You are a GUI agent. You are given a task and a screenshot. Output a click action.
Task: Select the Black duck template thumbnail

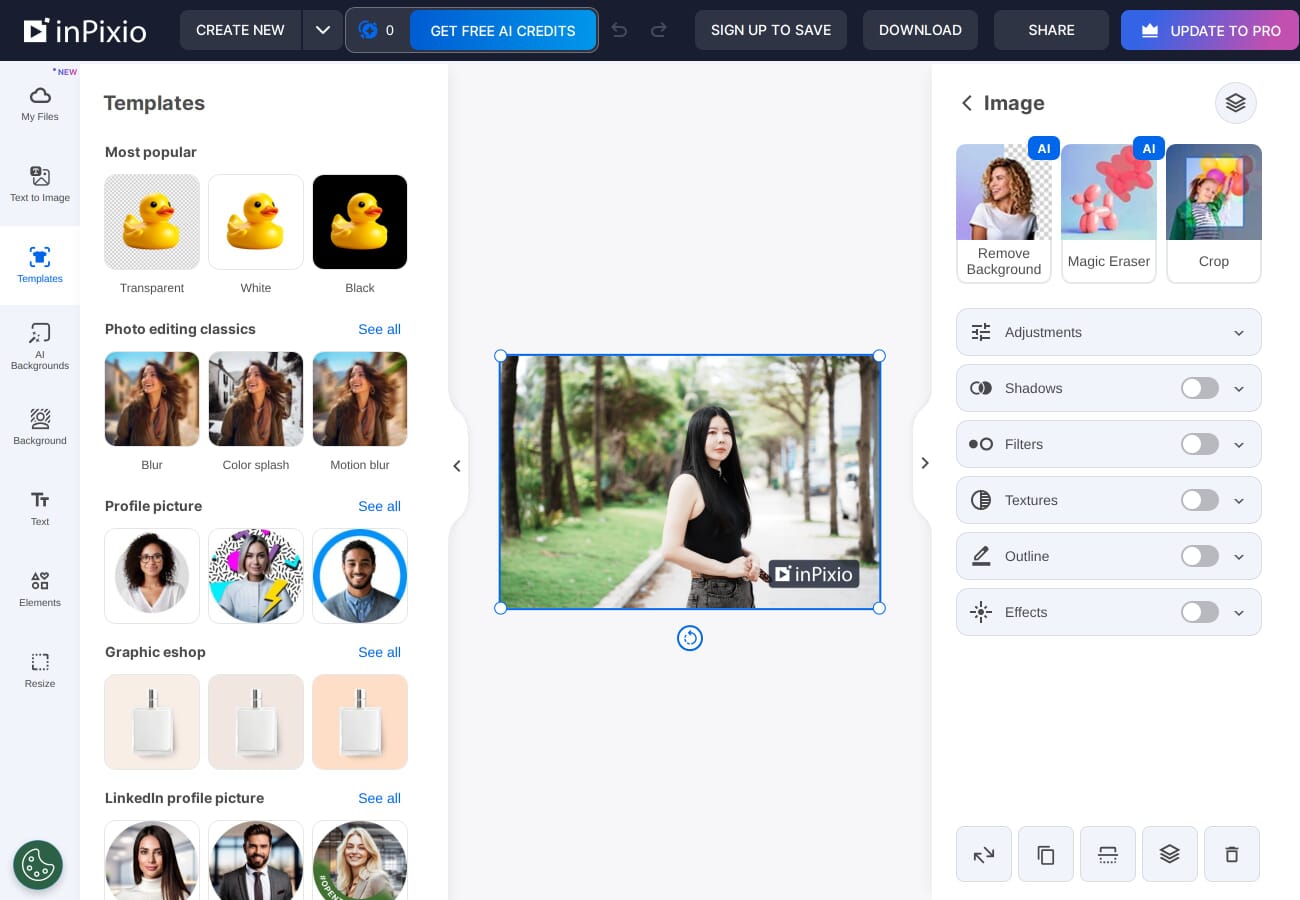[360, 222]
